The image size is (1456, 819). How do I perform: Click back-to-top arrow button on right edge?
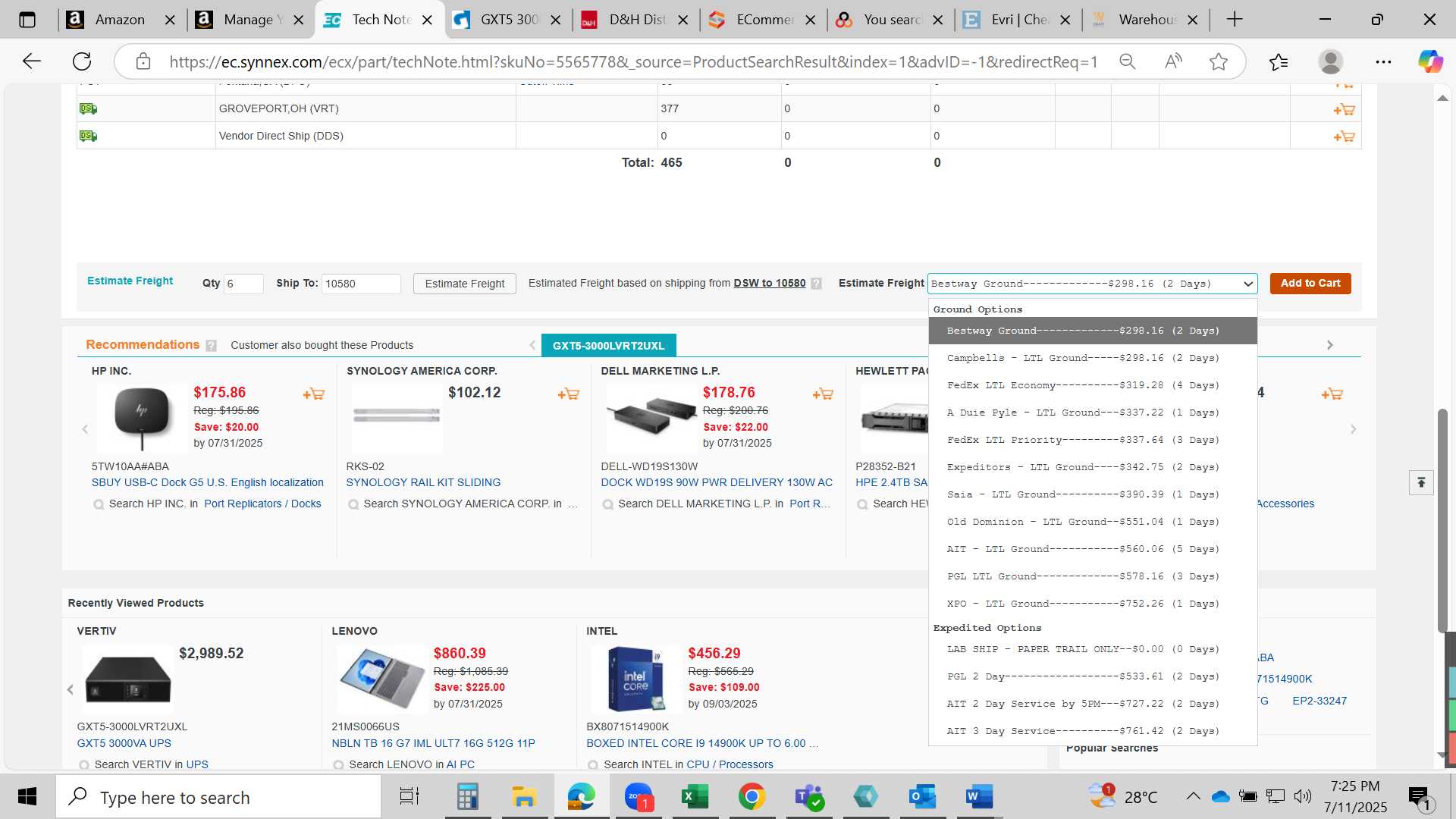1421,482
